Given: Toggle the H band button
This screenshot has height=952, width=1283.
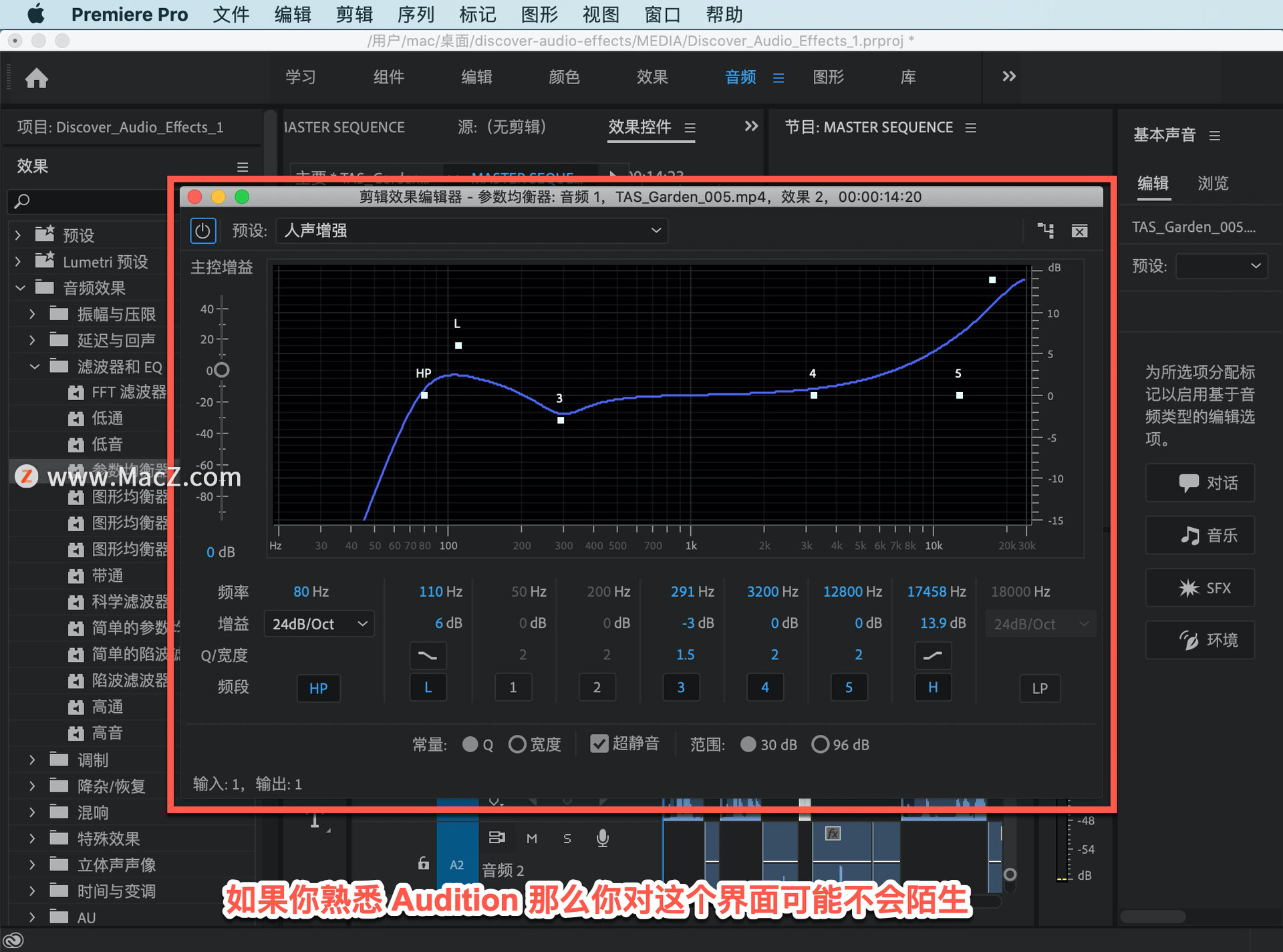Looking at the screenshot, I should (x=933, y=687).
